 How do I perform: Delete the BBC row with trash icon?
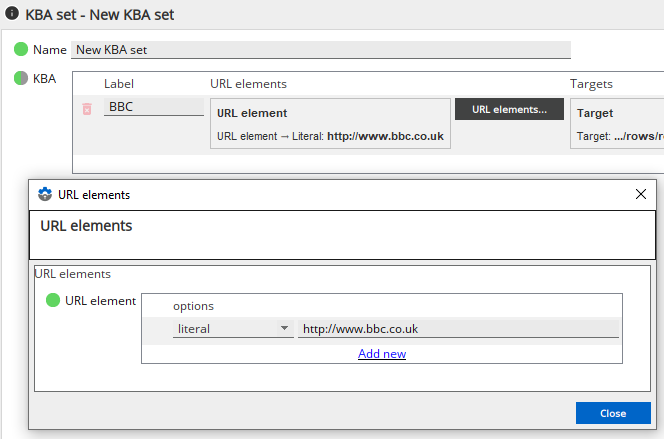pos(87,108)
